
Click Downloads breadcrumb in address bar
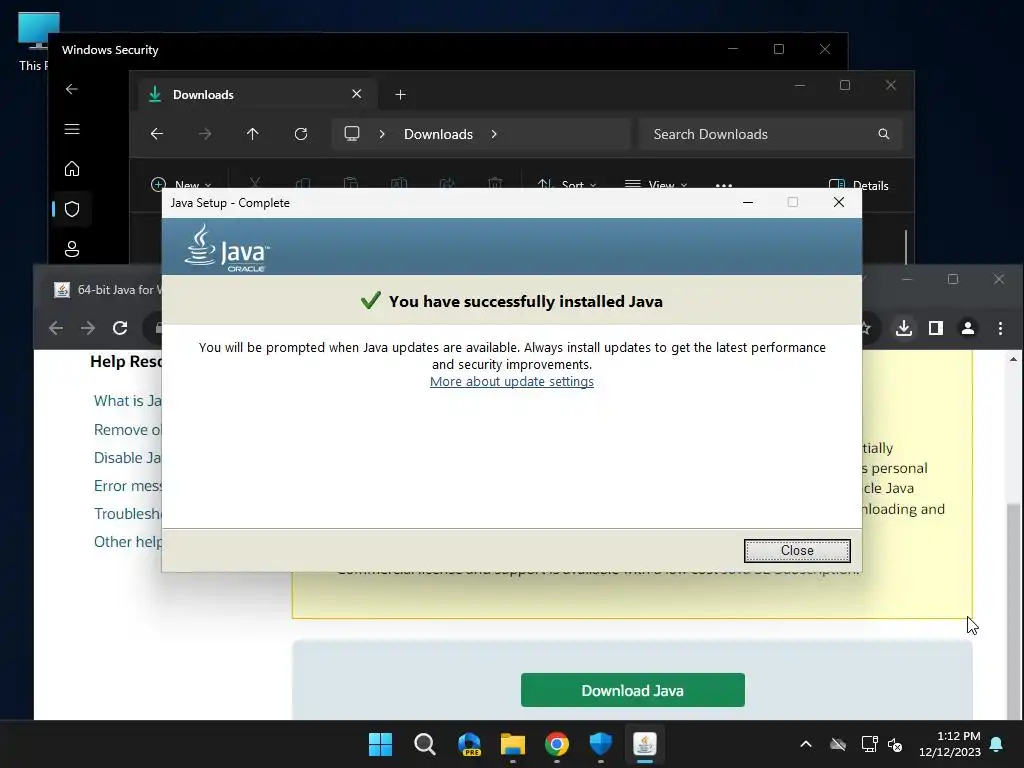pyautogui.click(x=438, y=134)
